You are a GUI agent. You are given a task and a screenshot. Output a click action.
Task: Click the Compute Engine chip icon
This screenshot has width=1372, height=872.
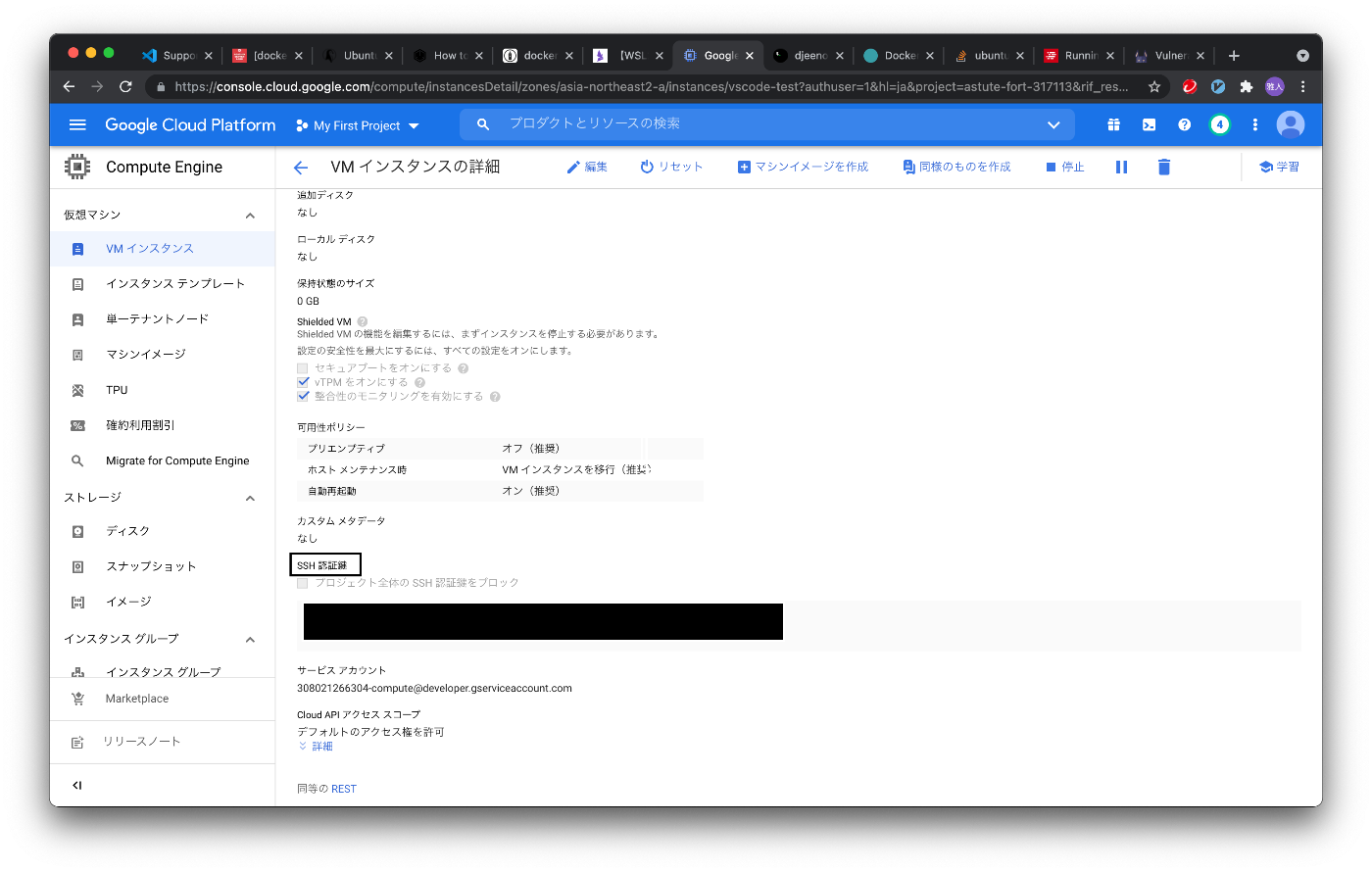pyautogui.click(x=77, y=167)
